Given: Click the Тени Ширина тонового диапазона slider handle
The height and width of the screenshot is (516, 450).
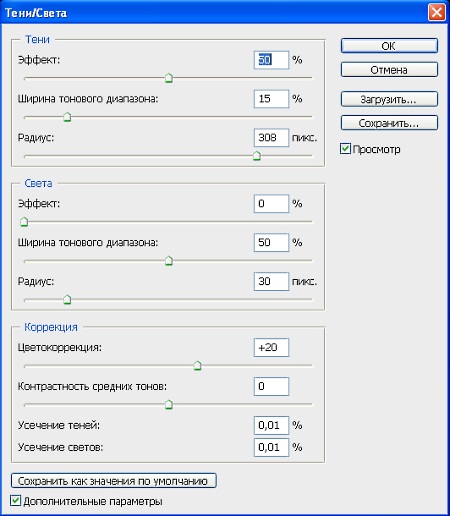Looking at the screenshot, I should (67, 117).
